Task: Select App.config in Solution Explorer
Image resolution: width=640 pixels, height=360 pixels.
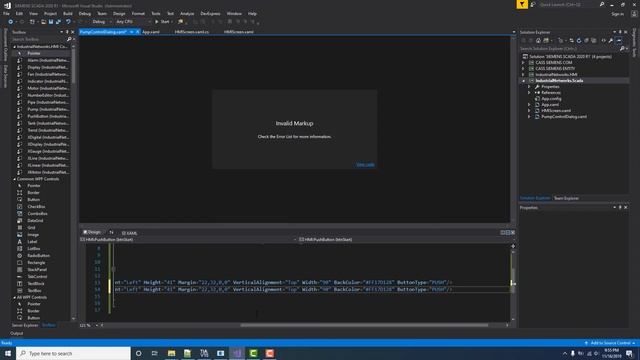Action: pyautogui.click(x=551, y=99)
